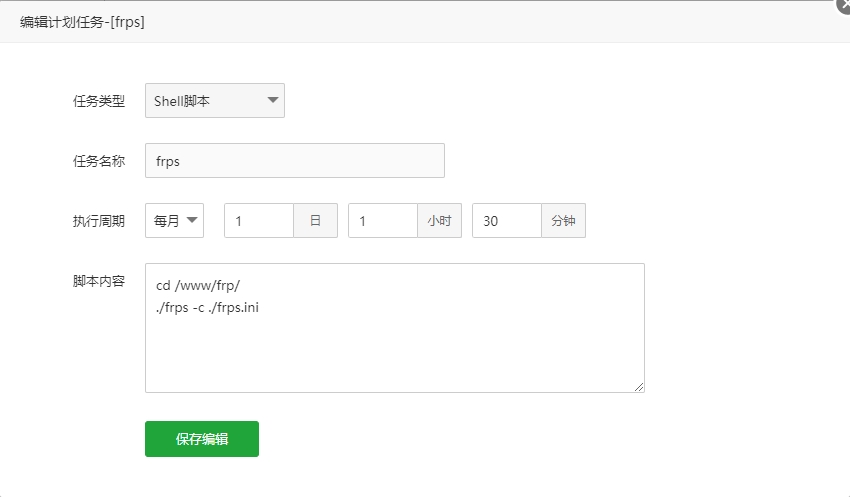
Task: Close the edit scheduled task dialog
Action: (843, 4)
